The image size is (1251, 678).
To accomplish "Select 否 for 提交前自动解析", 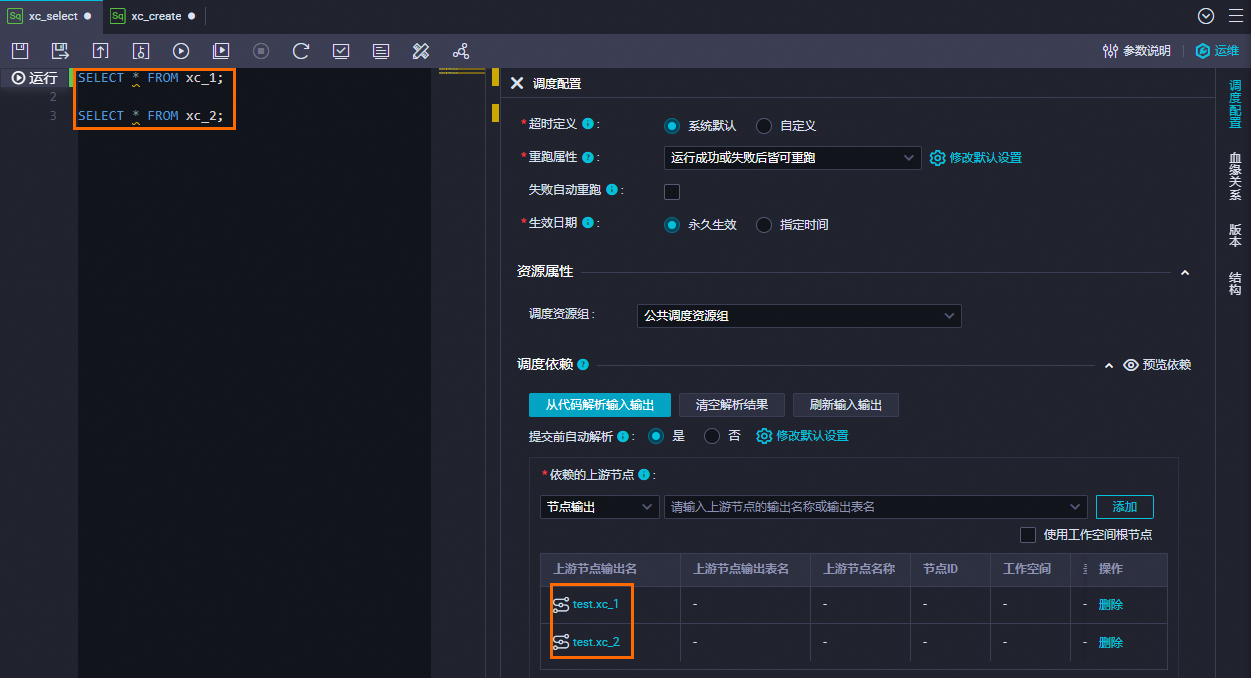I will 712,436.
